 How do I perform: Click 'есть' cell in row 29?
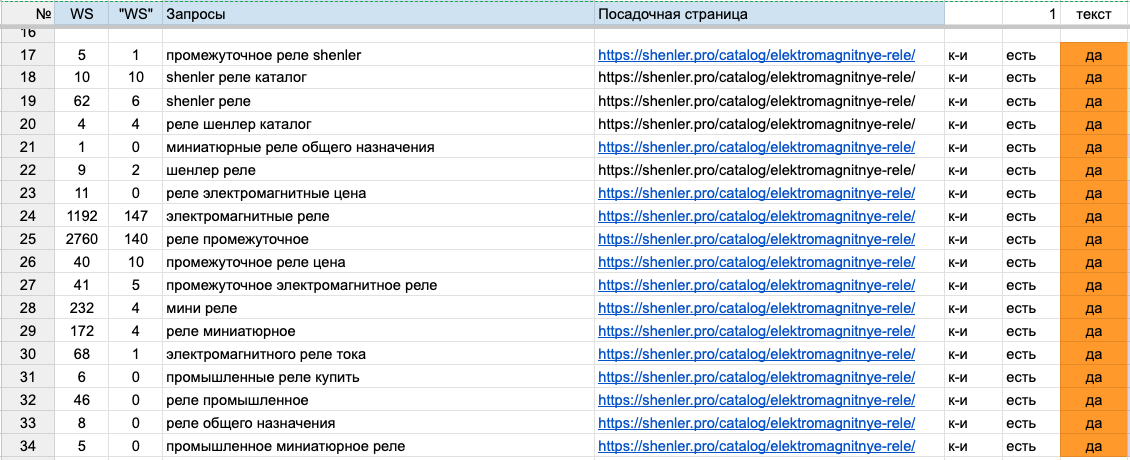pyautogui.click(x=1031, y=332)
